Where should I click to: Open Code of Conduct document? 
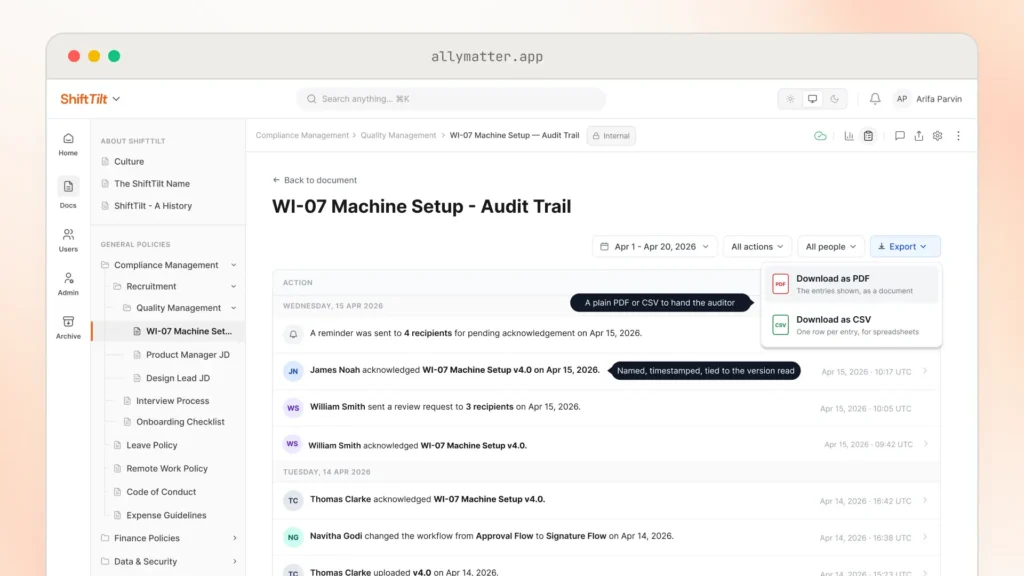point(161,492)
